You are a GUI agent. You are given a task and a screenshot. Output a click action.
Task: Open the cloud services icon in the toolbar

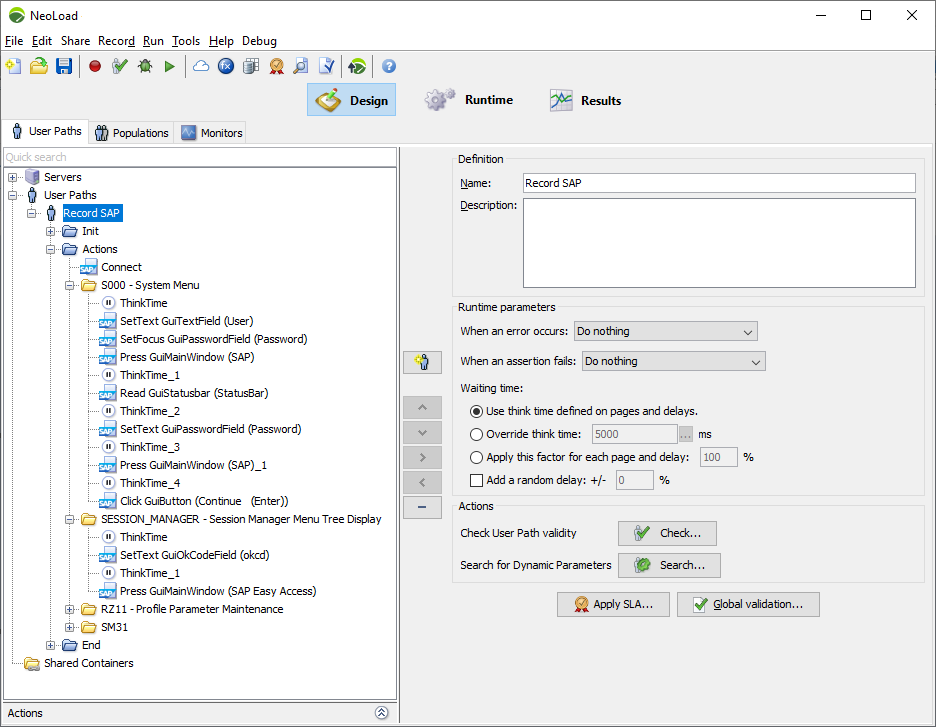(200, 66)
